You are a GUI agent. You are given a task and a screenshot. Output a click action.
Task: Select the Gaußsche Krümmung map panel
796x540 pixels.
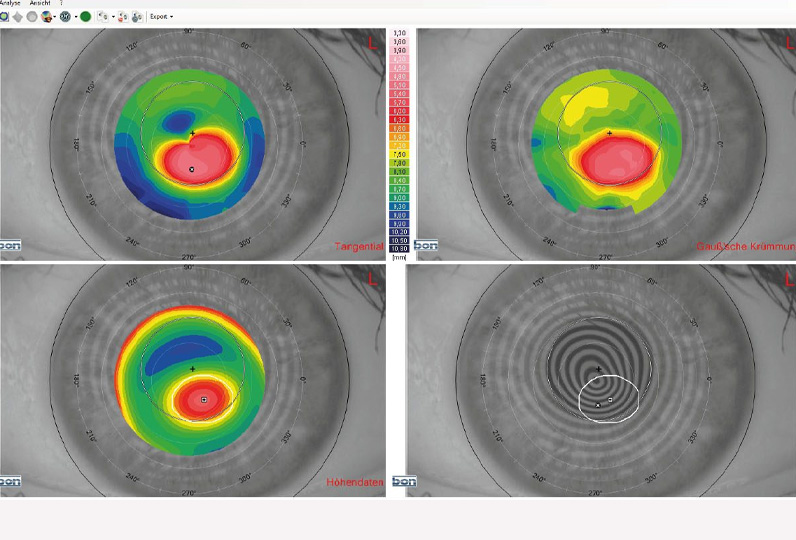tap(606, 144)
